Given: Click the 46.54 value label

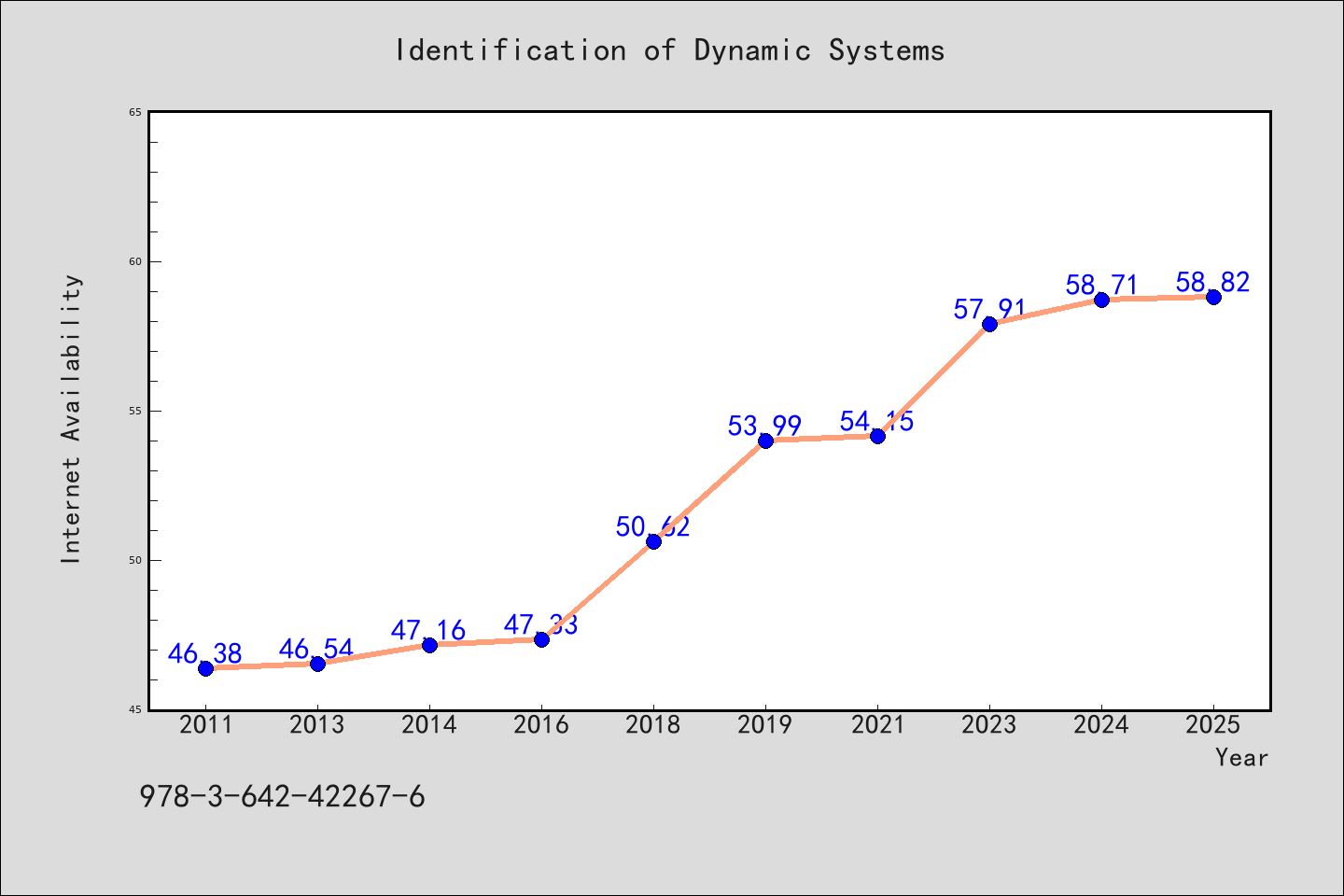Looking at the screenshot, I should coord(317,649).
